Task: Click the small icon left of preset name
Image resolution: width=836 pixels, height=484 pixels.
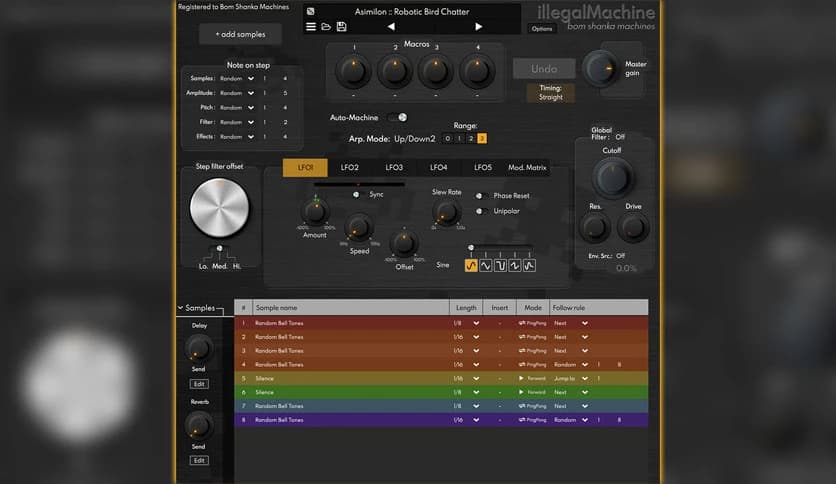Action: [311, 11]
